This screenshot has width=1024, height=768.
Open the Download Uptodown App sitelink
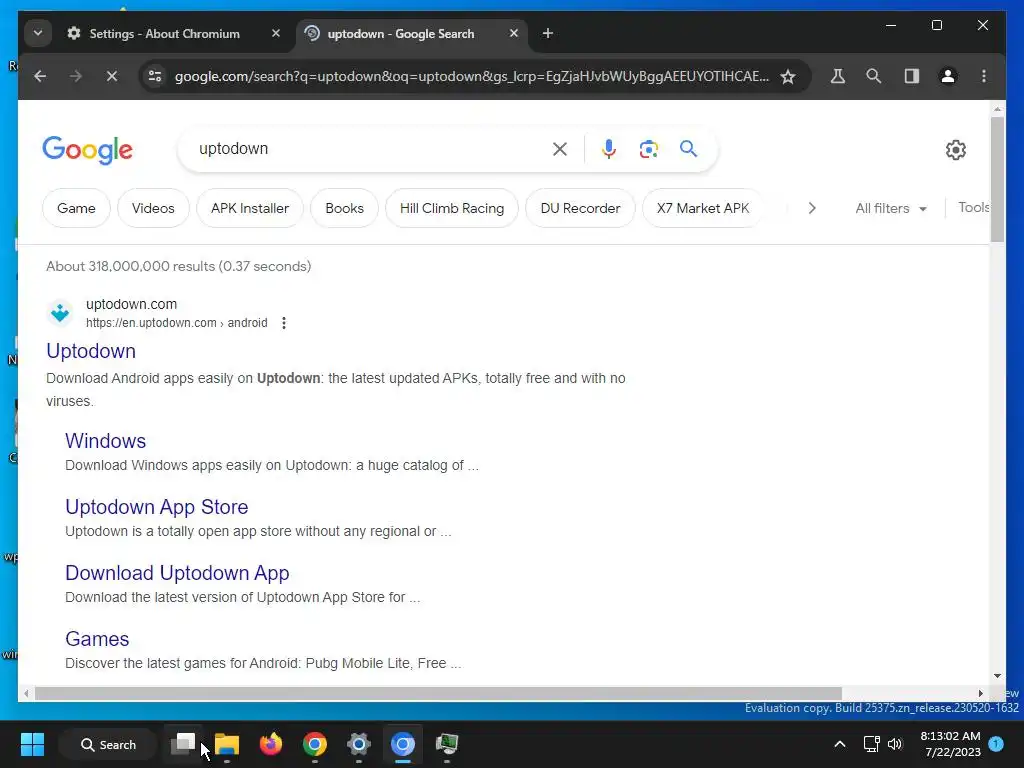pyautogui.click(x=177, y=573)
